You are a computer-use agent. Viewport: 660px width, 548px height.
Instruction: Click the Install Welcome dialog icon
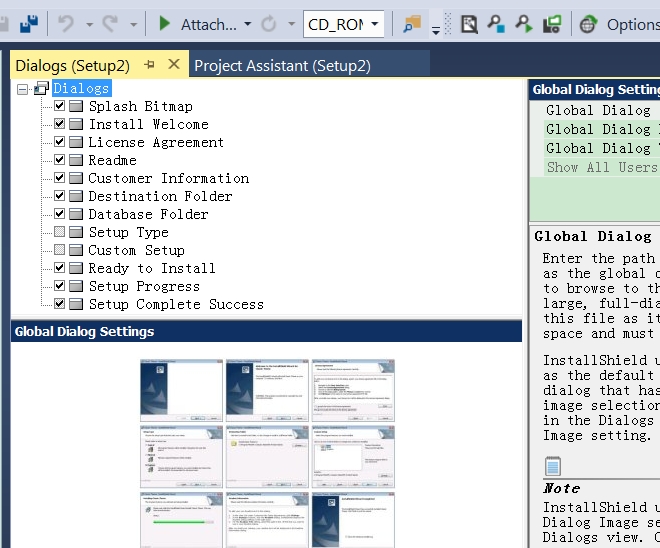76,124
